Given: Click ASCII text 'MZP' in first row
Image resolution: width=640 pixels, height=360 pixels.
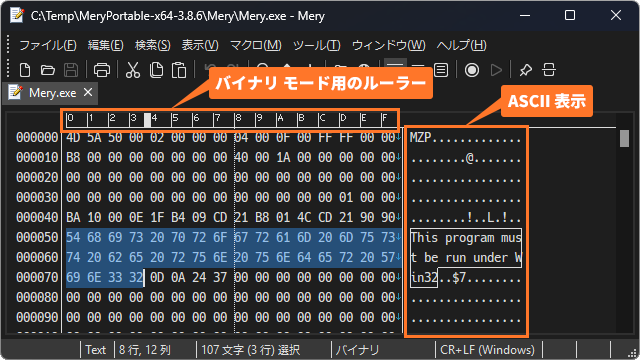Looking at the screenshot, I should [x=421, y=138].
